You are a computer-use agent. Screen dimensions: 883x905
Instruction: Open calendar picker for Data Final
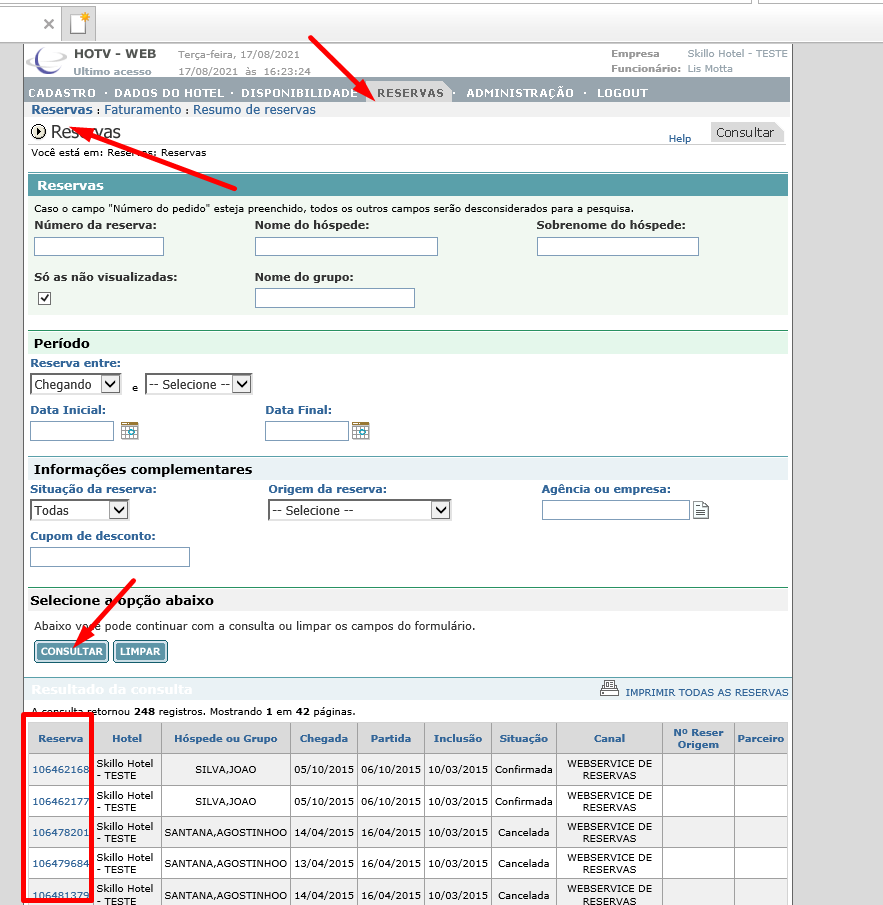360,431
